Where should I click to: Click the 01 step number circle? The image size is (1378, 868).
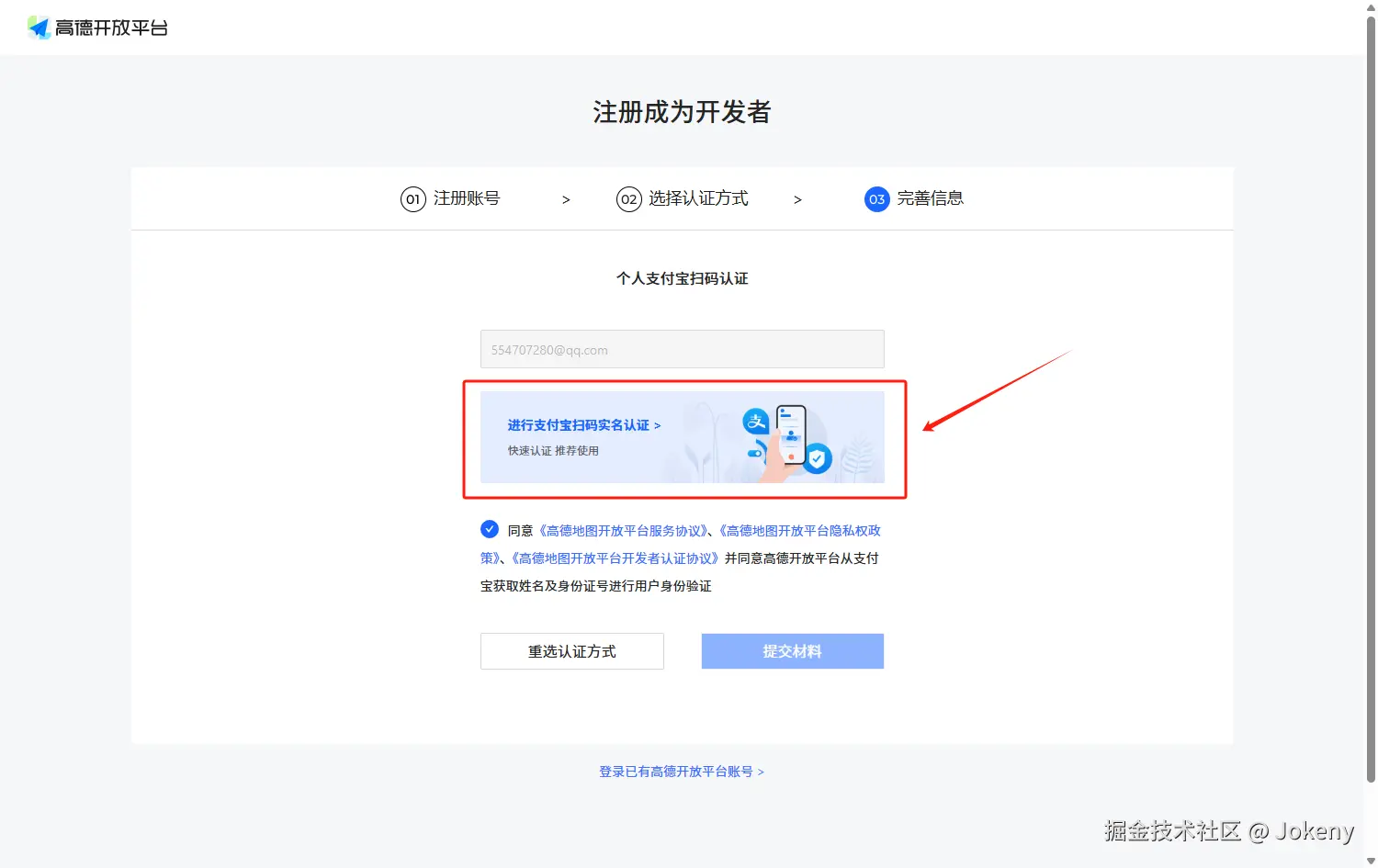tap(413, 199)
